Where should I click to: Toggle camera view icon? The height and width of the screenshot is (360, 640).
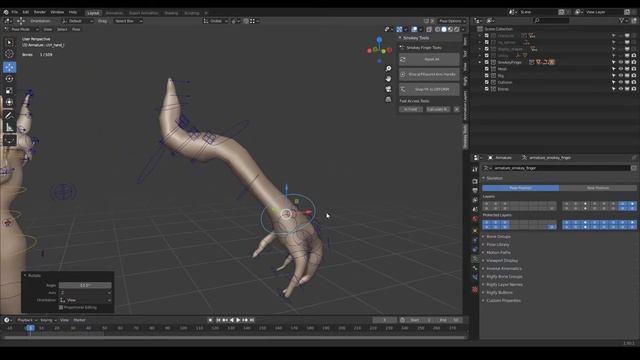pyautogui.click(x=388, y=89)
